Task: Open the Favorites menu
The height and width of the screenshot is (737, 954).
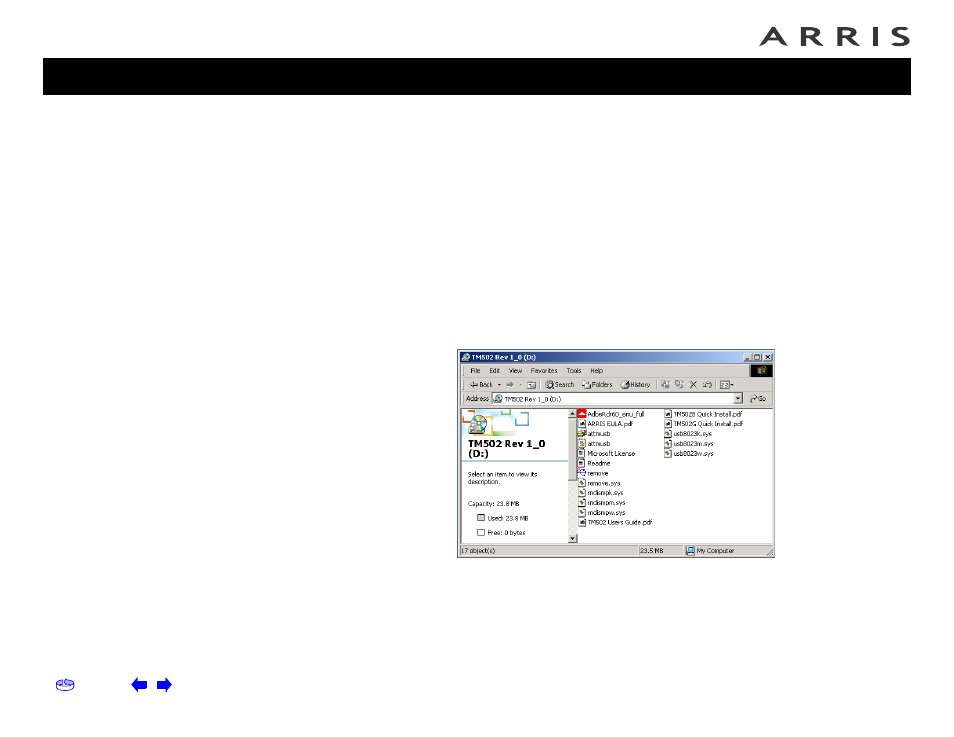Action: tap(544, 371)
